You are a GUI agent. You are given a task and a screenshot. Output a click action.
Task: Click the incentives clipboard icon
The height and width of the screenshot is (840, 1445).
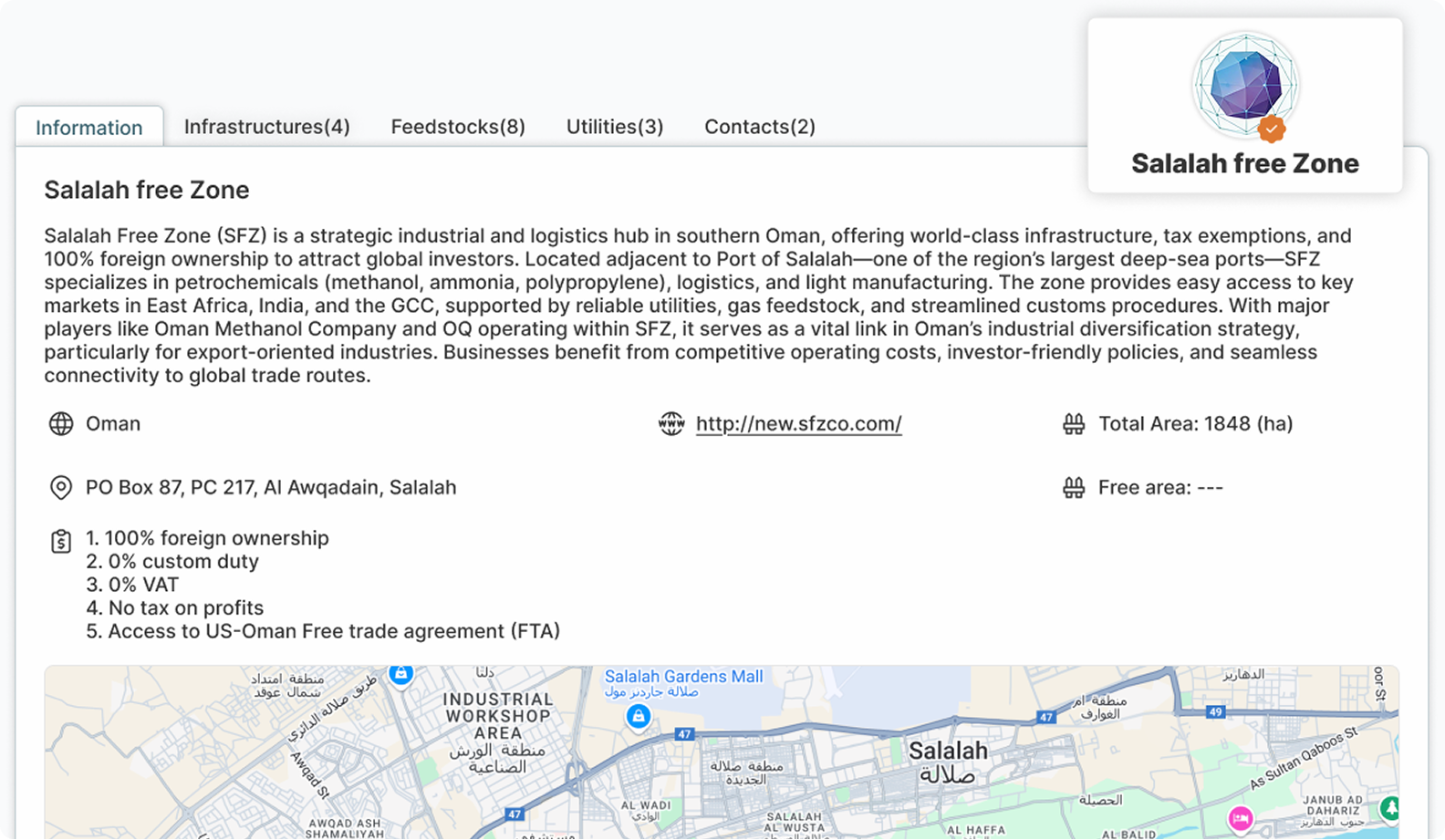[61, 542]
